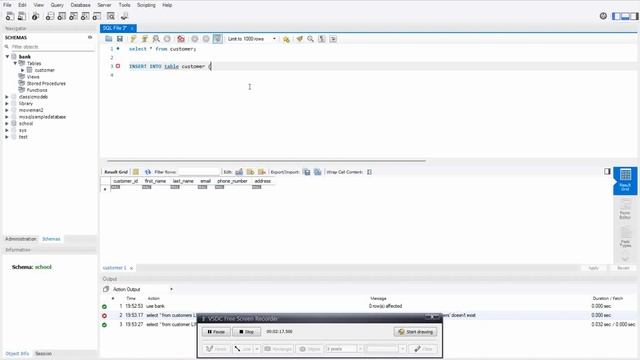Click the search table data icon
Image resolution: width=640 pixels, height=360 pixels.
point(111,16)
